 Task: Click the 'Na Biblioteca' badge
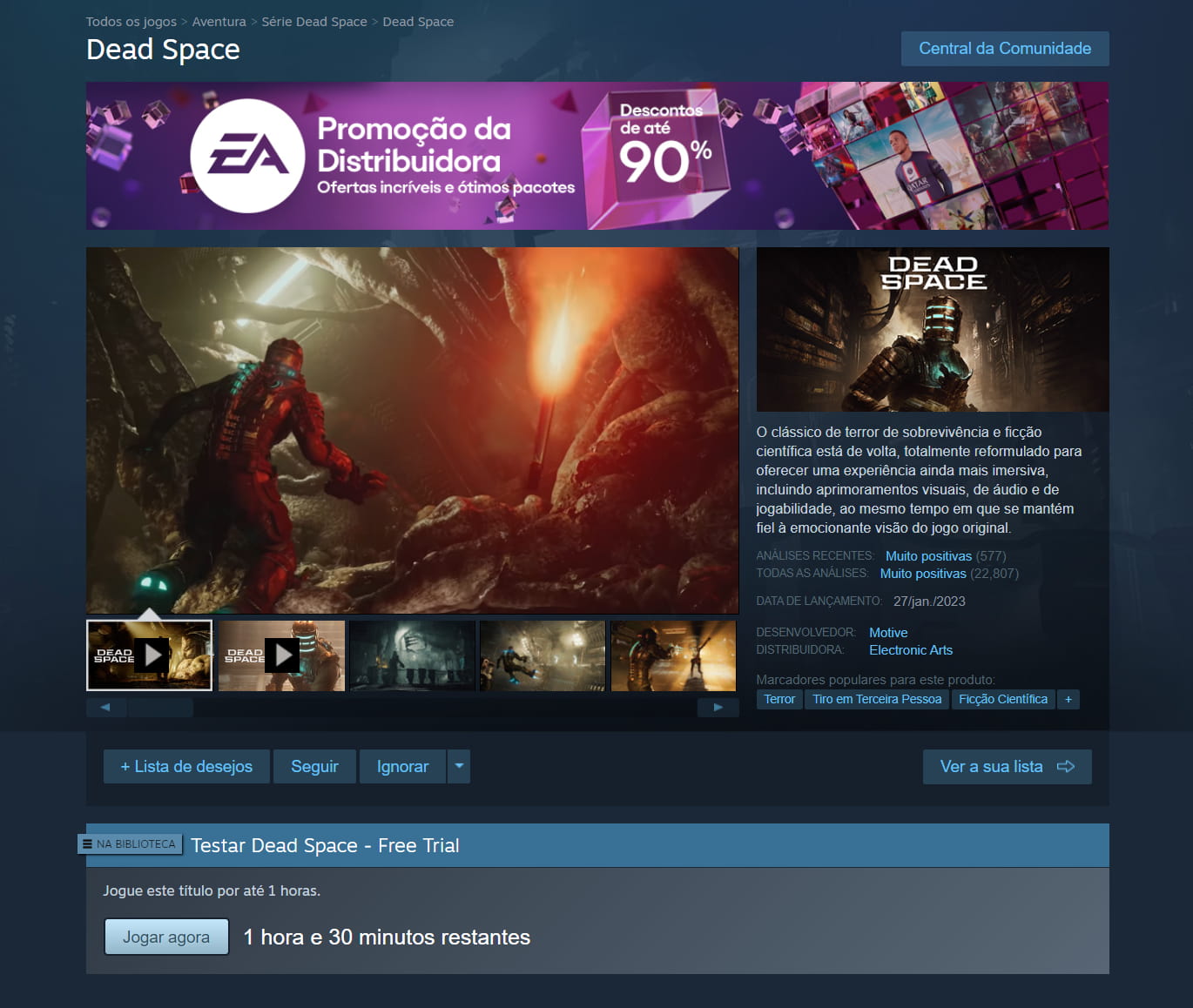click(130, 844)
